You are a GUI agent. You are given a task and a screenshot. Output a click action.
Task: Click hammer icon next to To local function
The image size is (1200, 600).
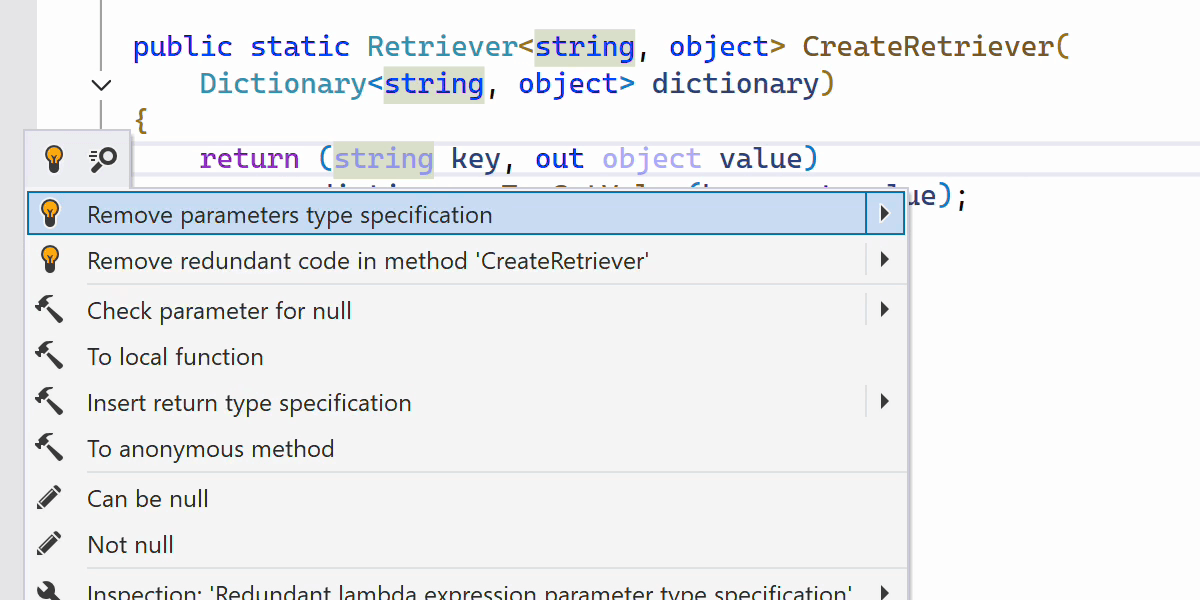click(50, 356)
